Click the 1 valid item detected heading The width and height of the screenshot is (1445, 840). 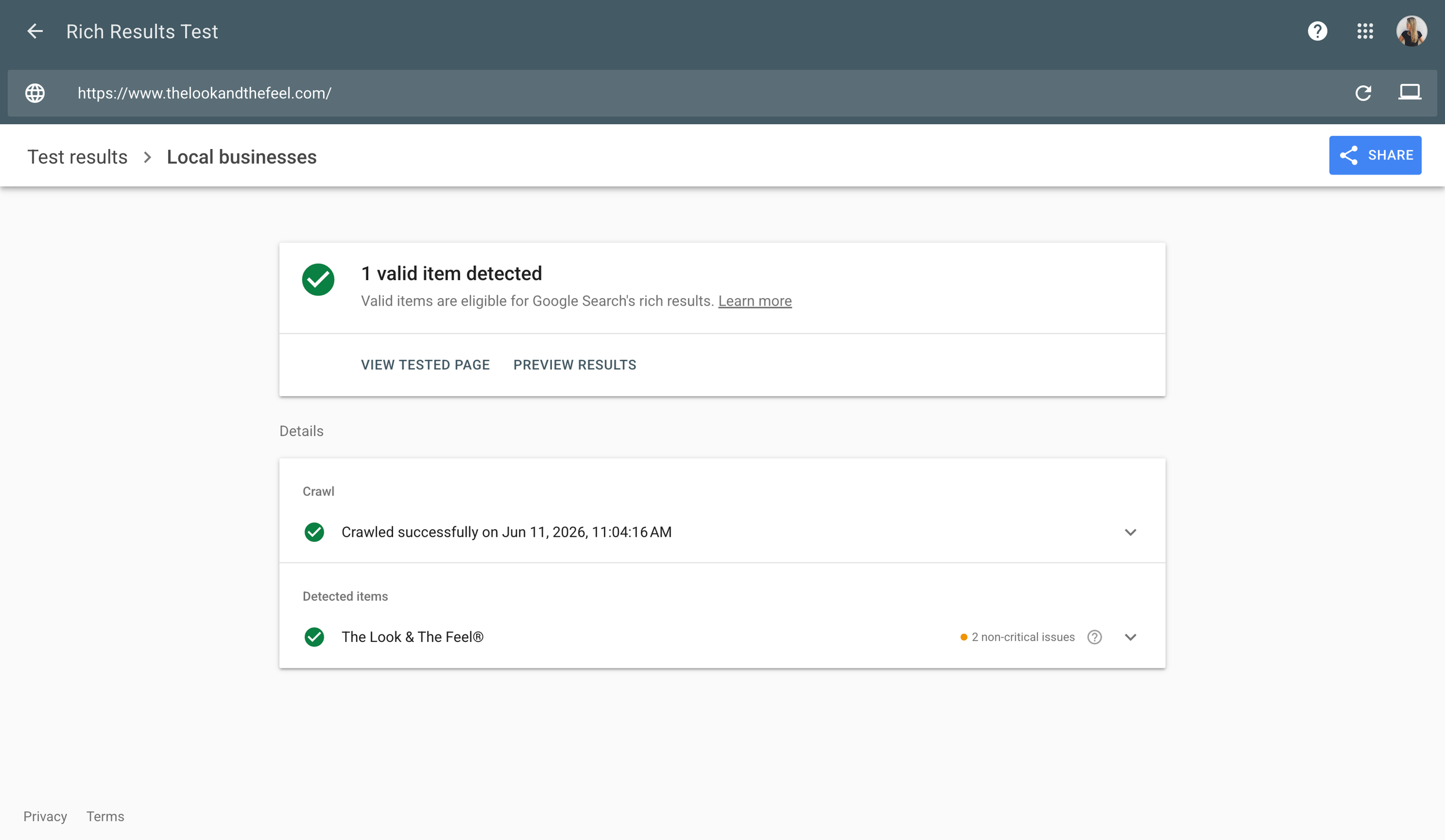pos(451,273)
